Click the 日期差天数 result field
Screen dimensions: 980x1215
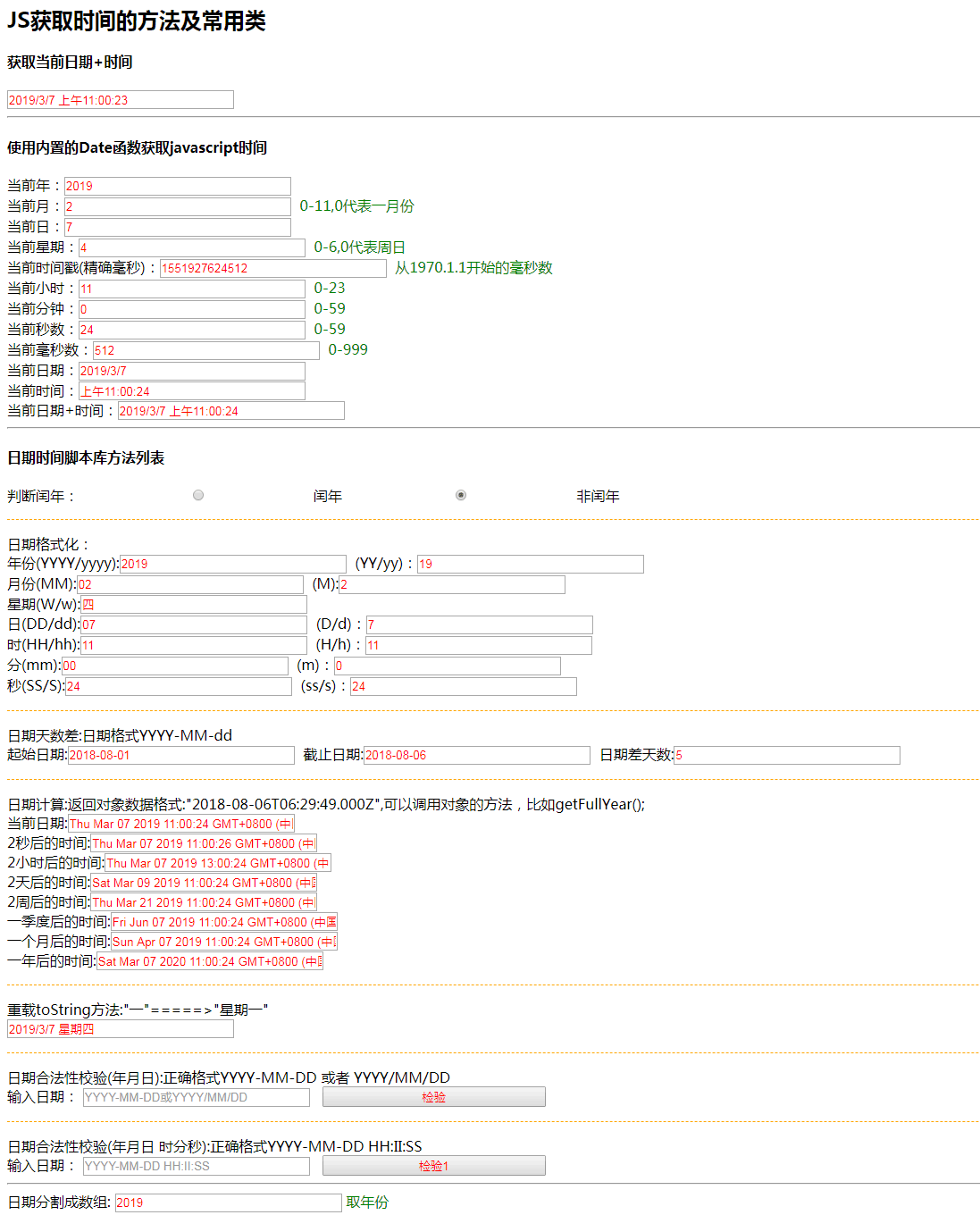click(x=787, y=755)
